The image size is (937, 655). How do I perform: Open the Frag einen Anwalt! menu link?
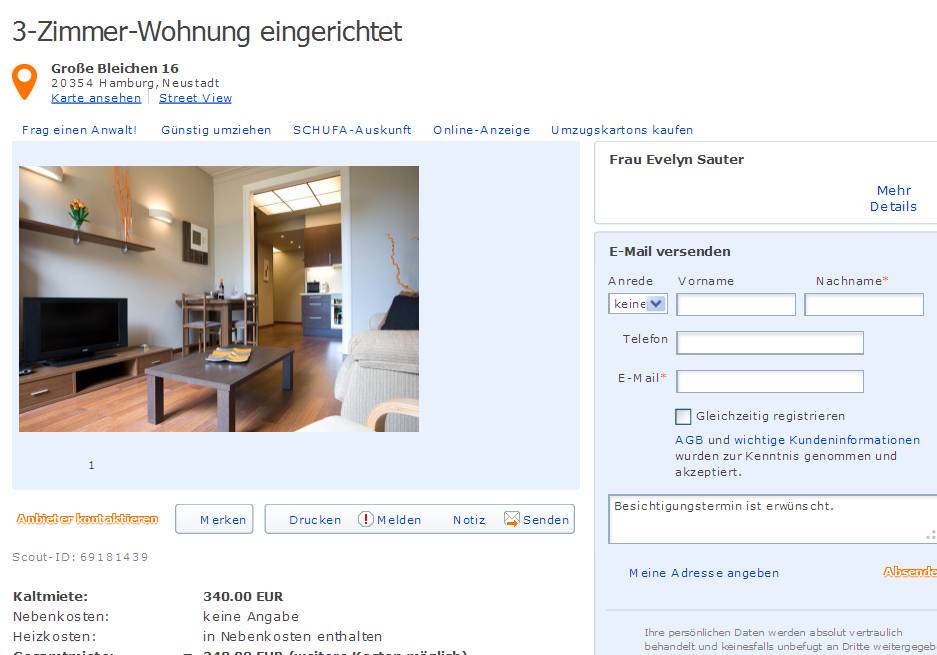(x=79, y=130)
